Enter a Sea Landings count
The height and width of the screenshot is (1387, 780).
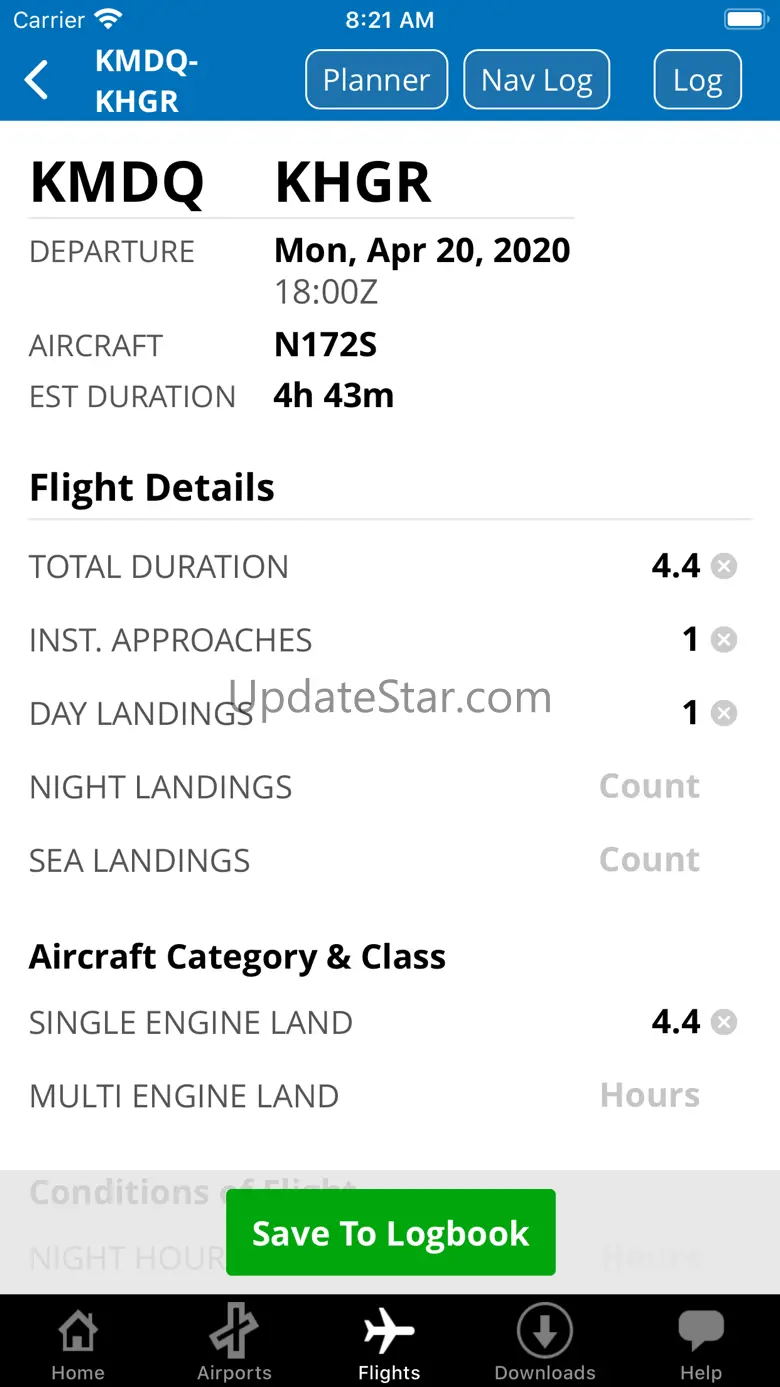(649, 860)
